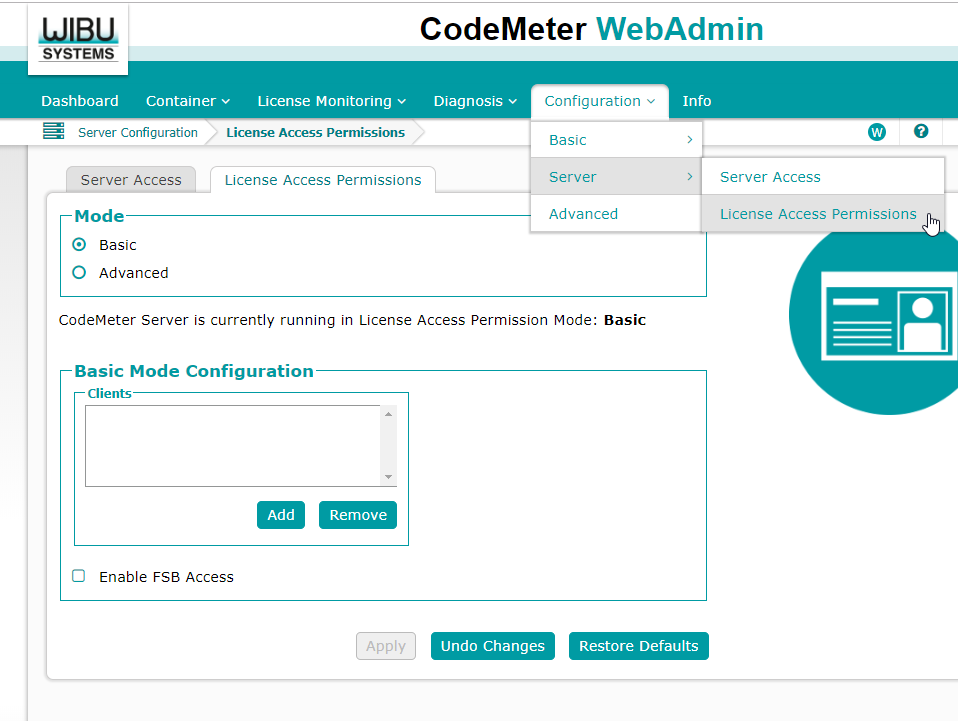This screenshot has width=958, height=721.
Task: Choose License Access Permissions in submenu
Action: pos(817,214)
